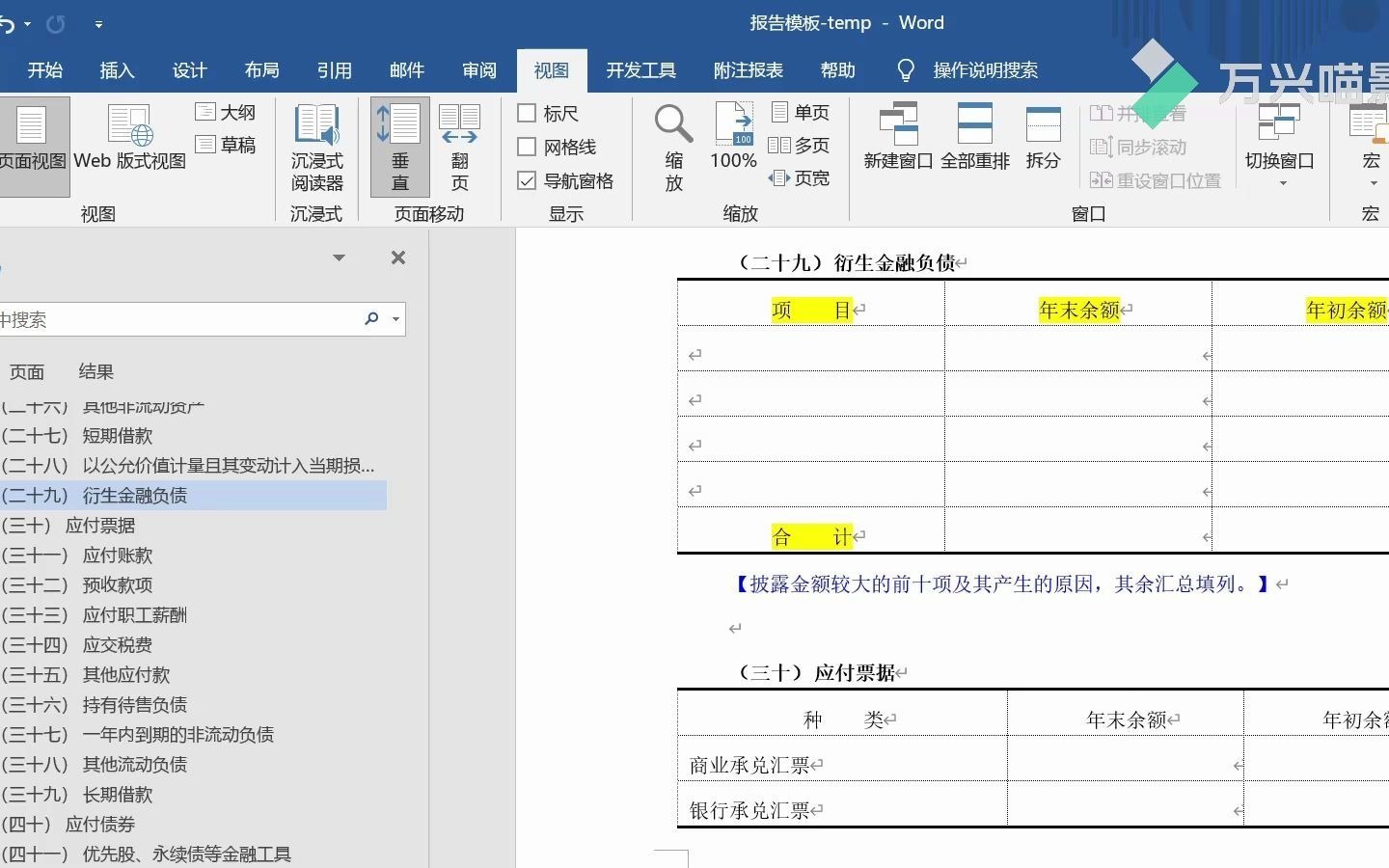
Task: Expand the search options dropdown in navigation pane
Action: pyautogui.click(x=395, y=319)
